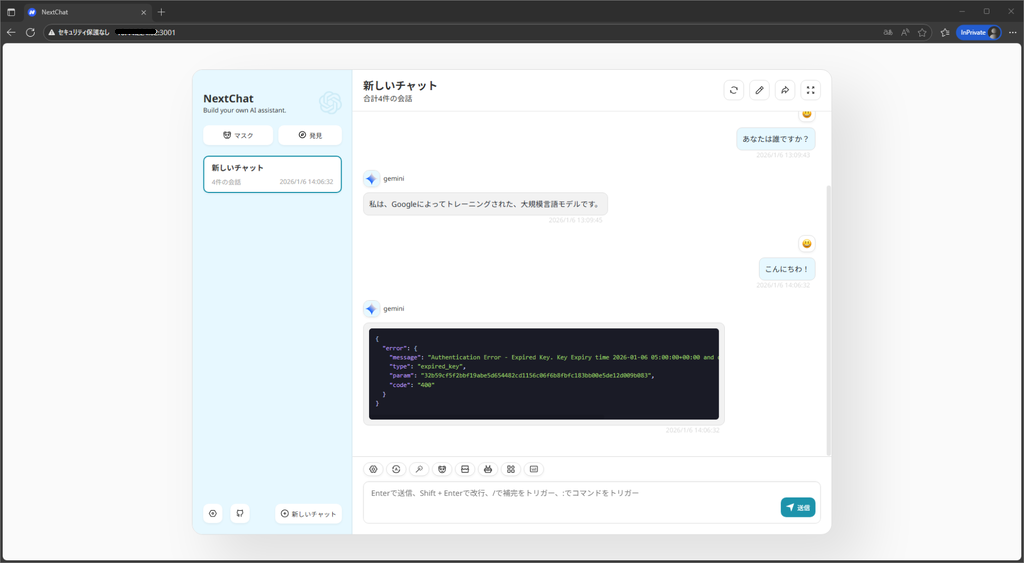Click the refresh chat title icon

click(734, 90)
